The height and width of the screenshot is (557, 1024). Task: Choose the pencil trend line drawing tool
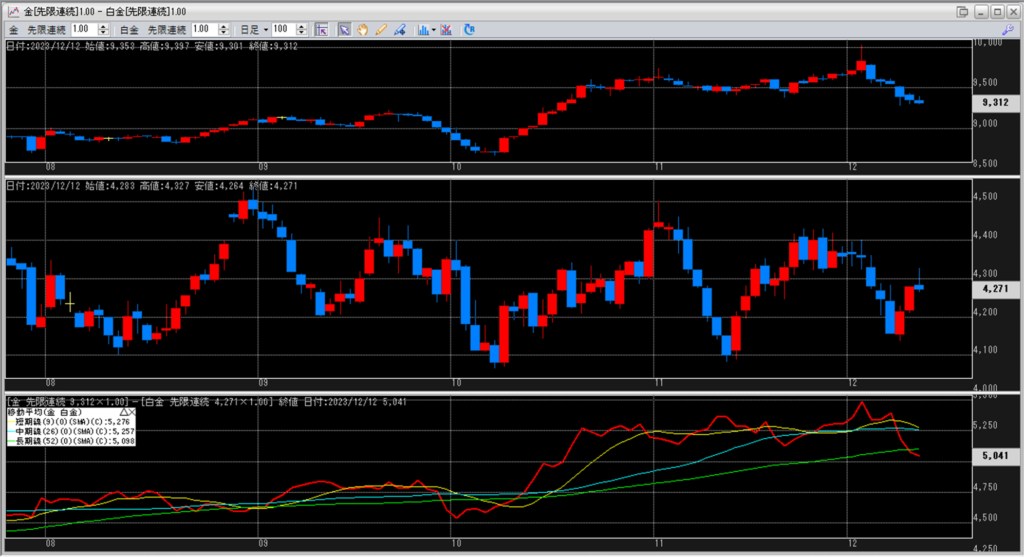(380, 30)
